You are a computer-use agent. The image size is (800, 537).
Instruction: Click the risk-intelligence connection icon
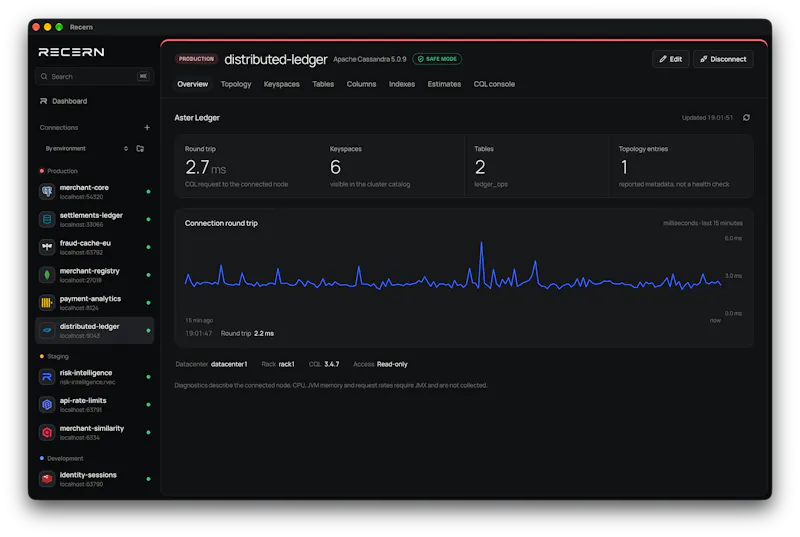47,377
